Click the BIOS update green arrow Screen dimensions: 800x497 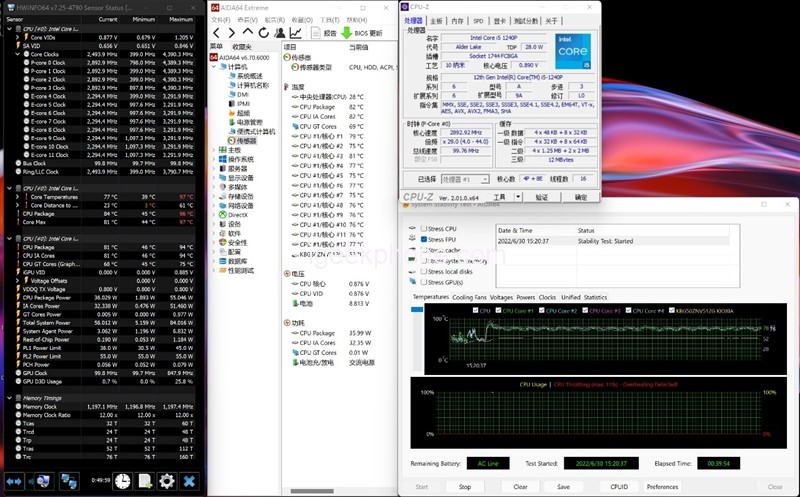click(346, 33)
